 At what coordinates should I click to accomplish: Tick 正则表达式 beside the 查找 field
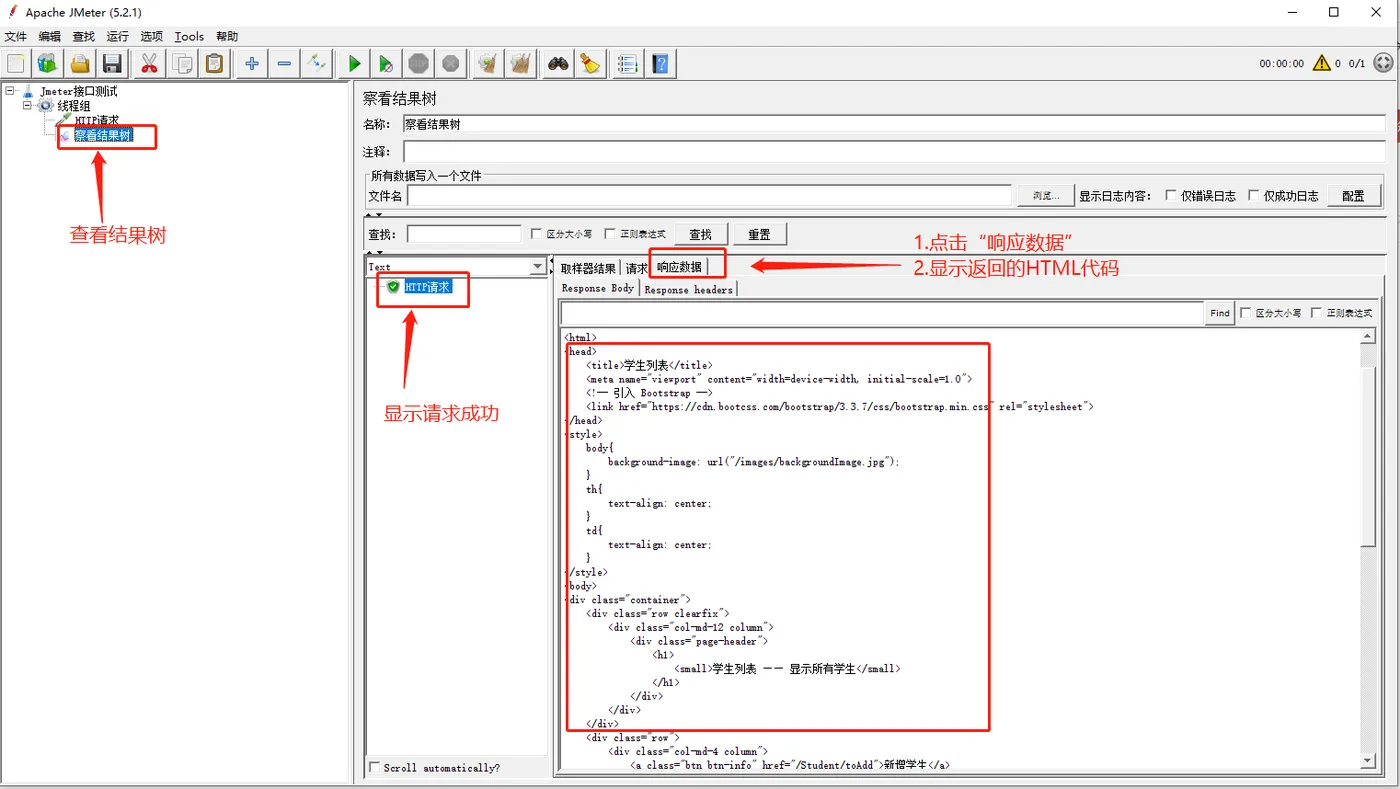610,234
